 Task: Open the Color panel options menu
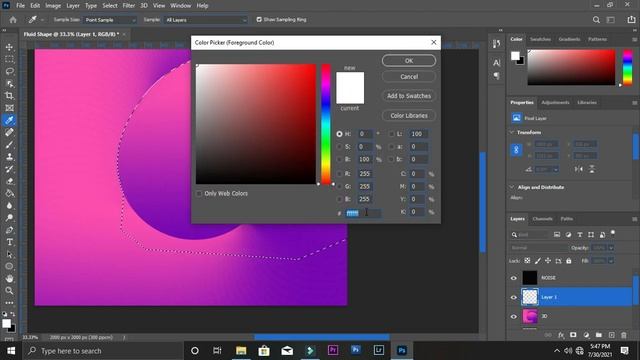pyautogui.click(x=634, y=40)
